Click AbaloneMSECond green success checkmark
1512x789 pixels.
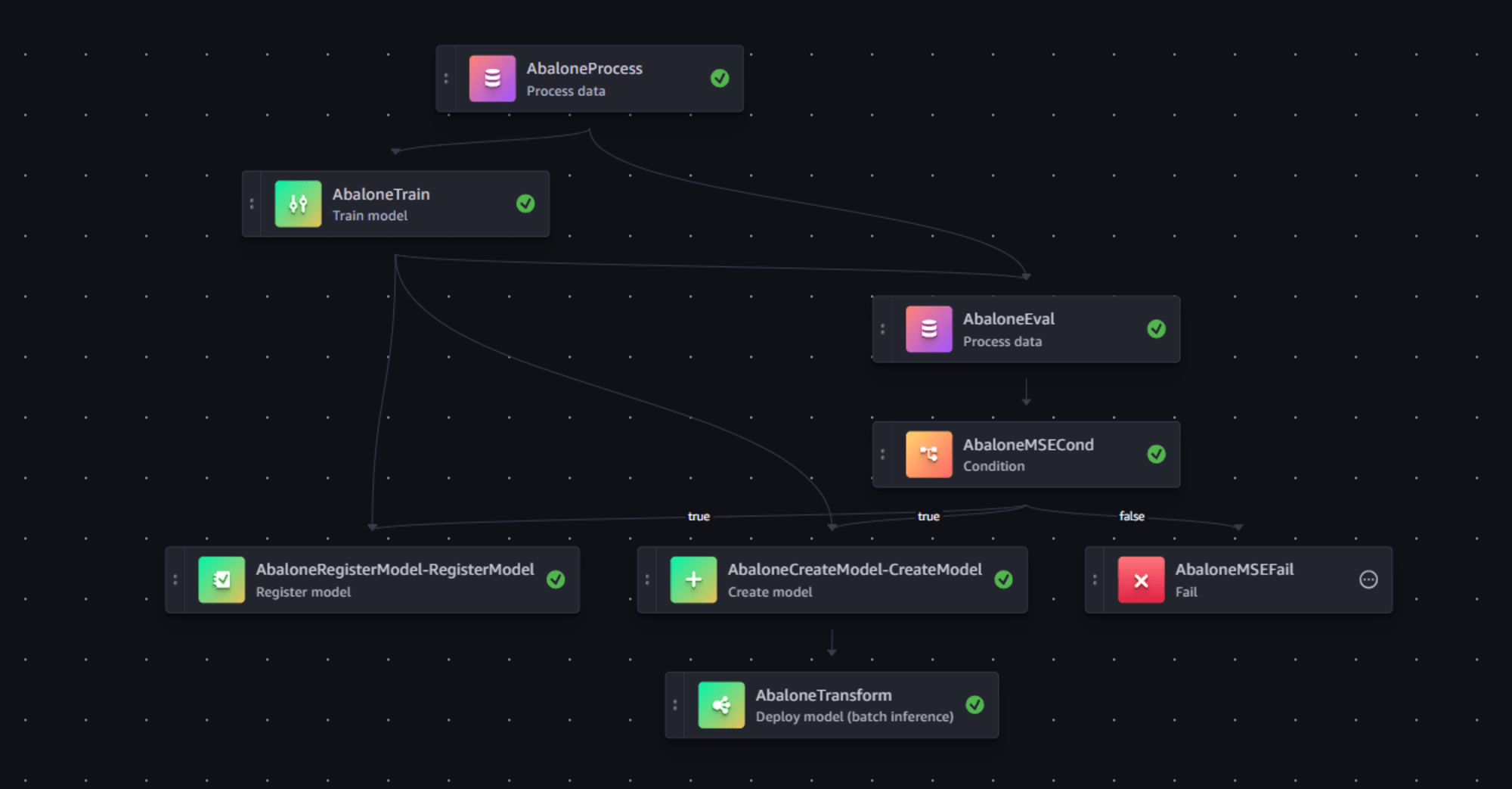coord(1156,455)
